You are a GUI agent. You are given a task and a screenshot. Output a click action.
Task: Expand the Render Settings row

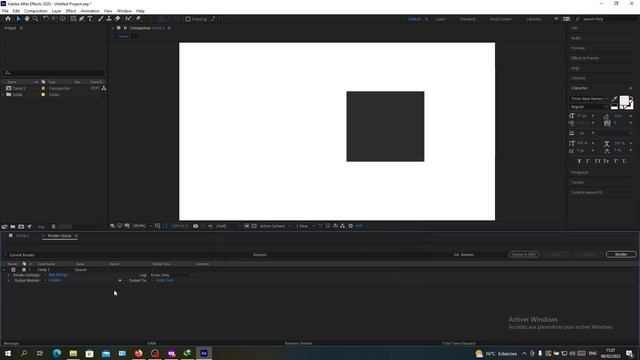click(x=8, y=275)
